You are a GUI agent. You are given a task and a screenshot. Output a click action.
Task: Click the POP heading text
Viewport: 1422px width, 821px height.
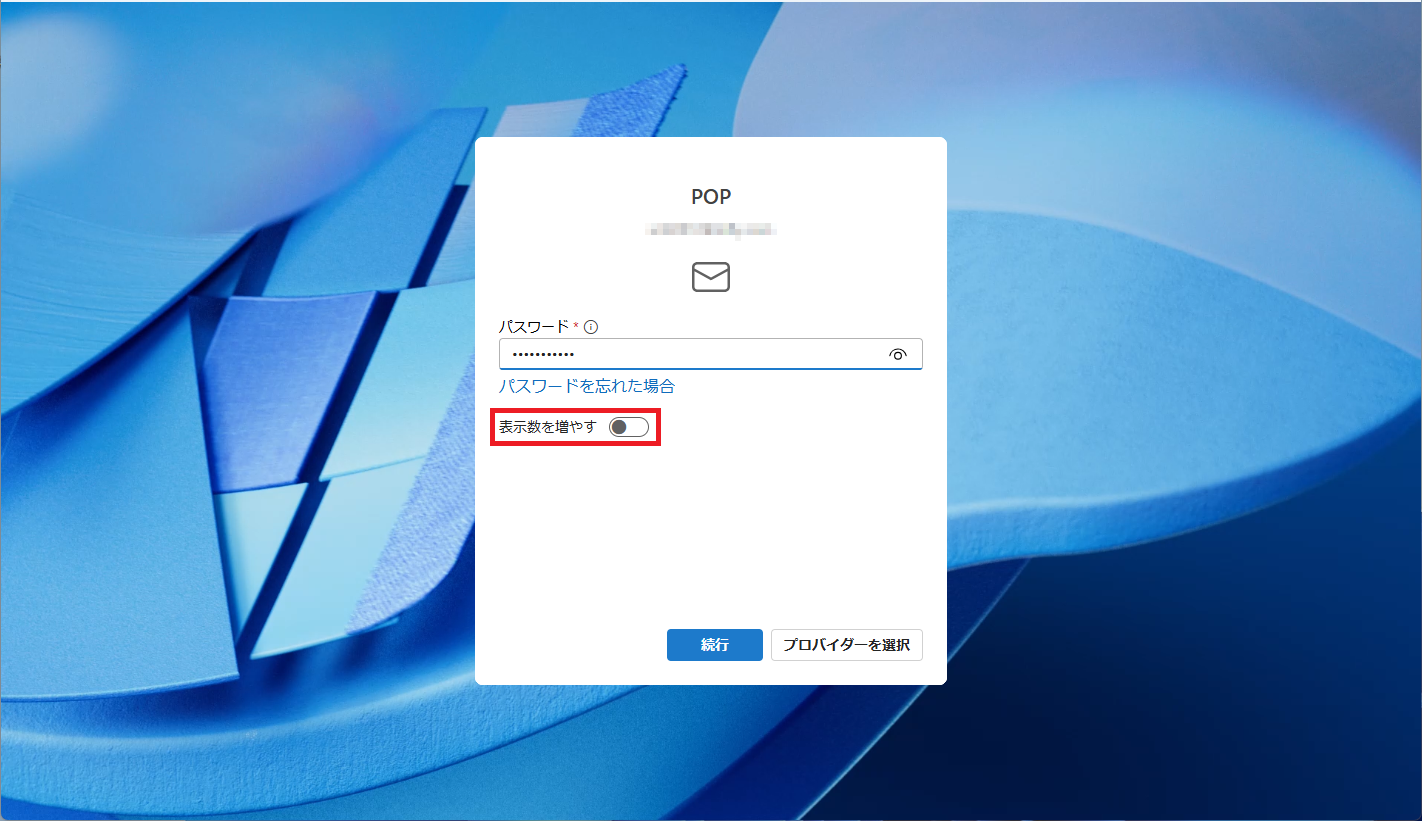[711, 197]
